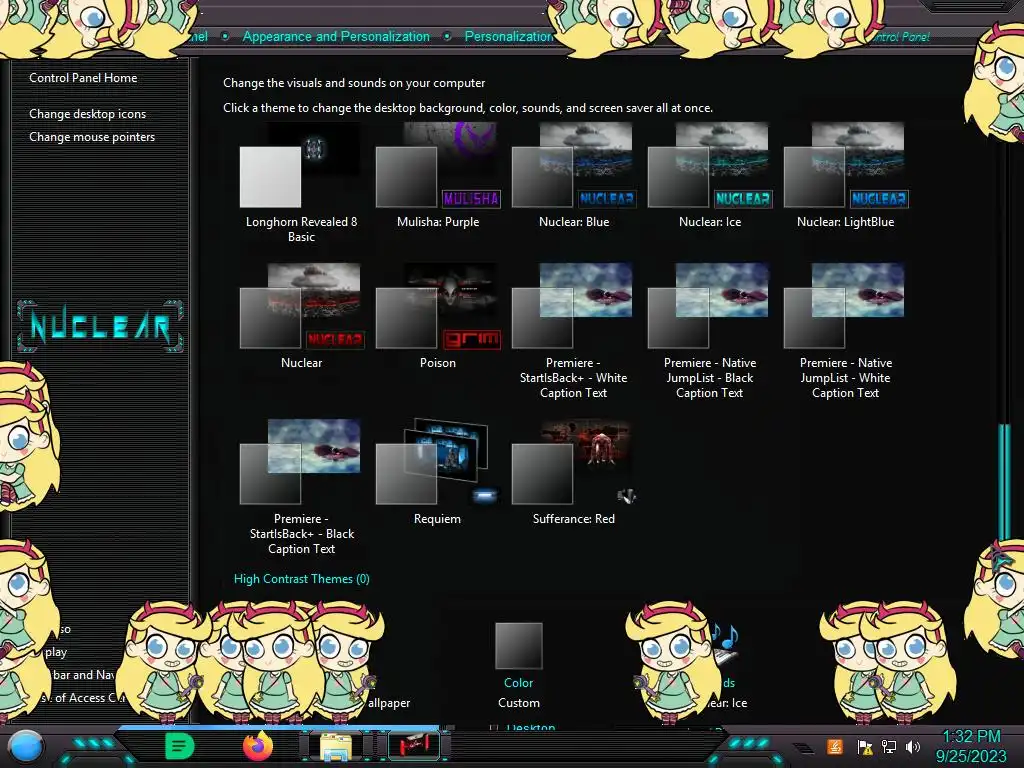
Task: Apply the Sufferance: Red theme
Action: 574,473
